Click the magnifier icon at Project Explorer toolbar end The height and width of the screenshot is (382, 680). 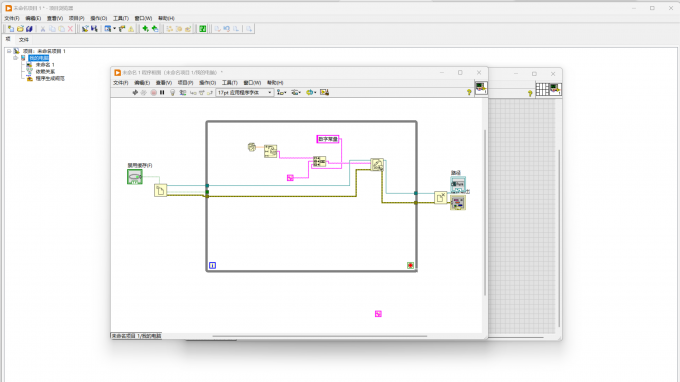click(x=249, y=29)
